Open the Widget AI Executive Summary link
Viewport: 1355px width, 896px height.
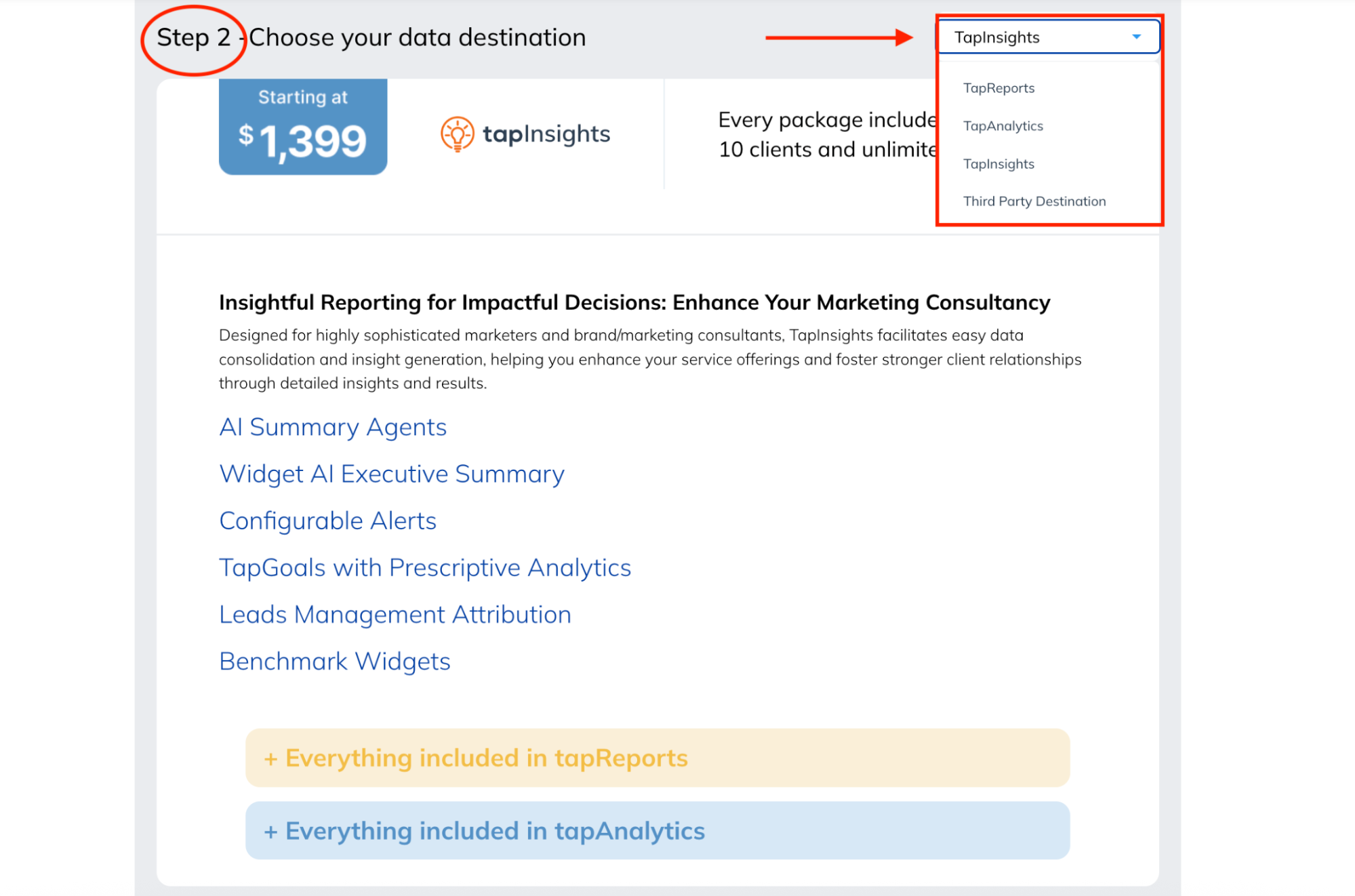(391, 474)
